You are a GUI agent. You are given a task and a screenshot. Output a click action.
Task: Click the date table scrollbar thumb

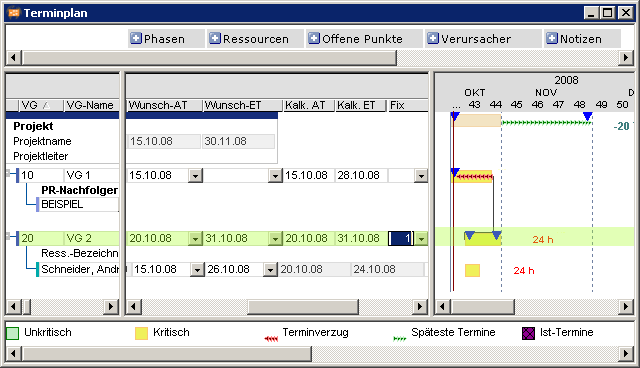(x=303, y=306)
